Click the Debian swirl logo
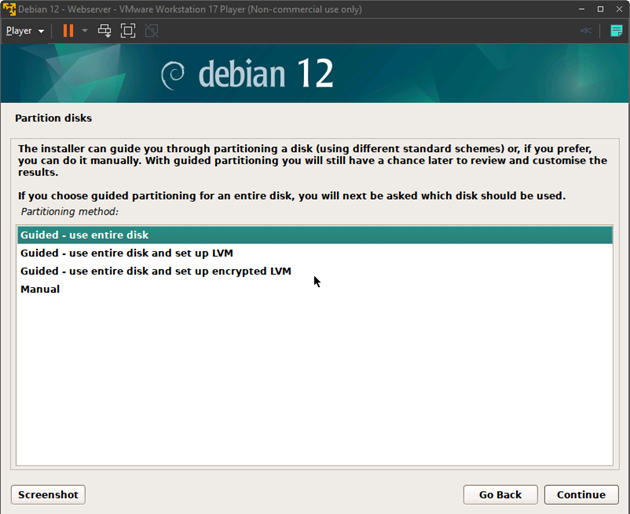 [x=173, y=75]
